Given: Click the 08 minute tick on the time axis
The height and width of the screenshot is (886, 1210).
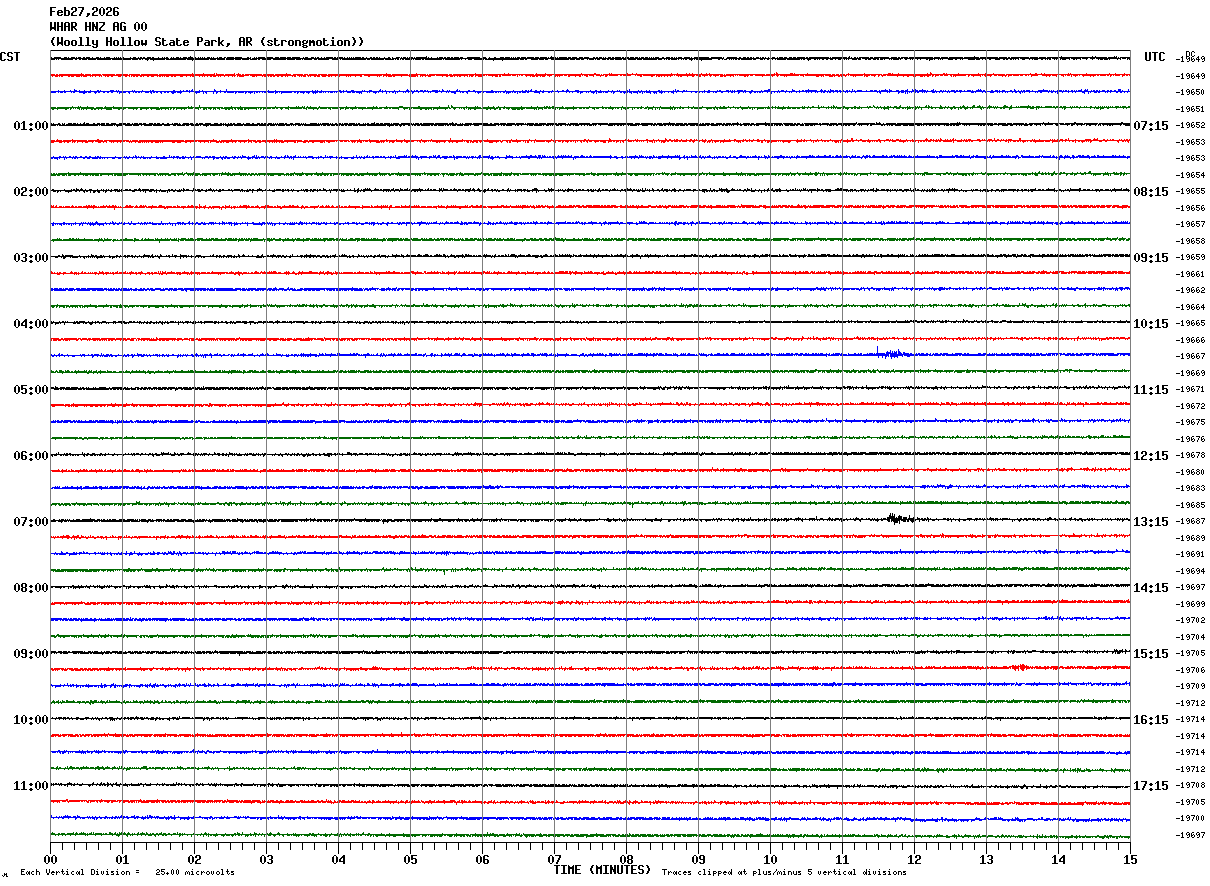Looking at the screenshot, I should [626, 859].
